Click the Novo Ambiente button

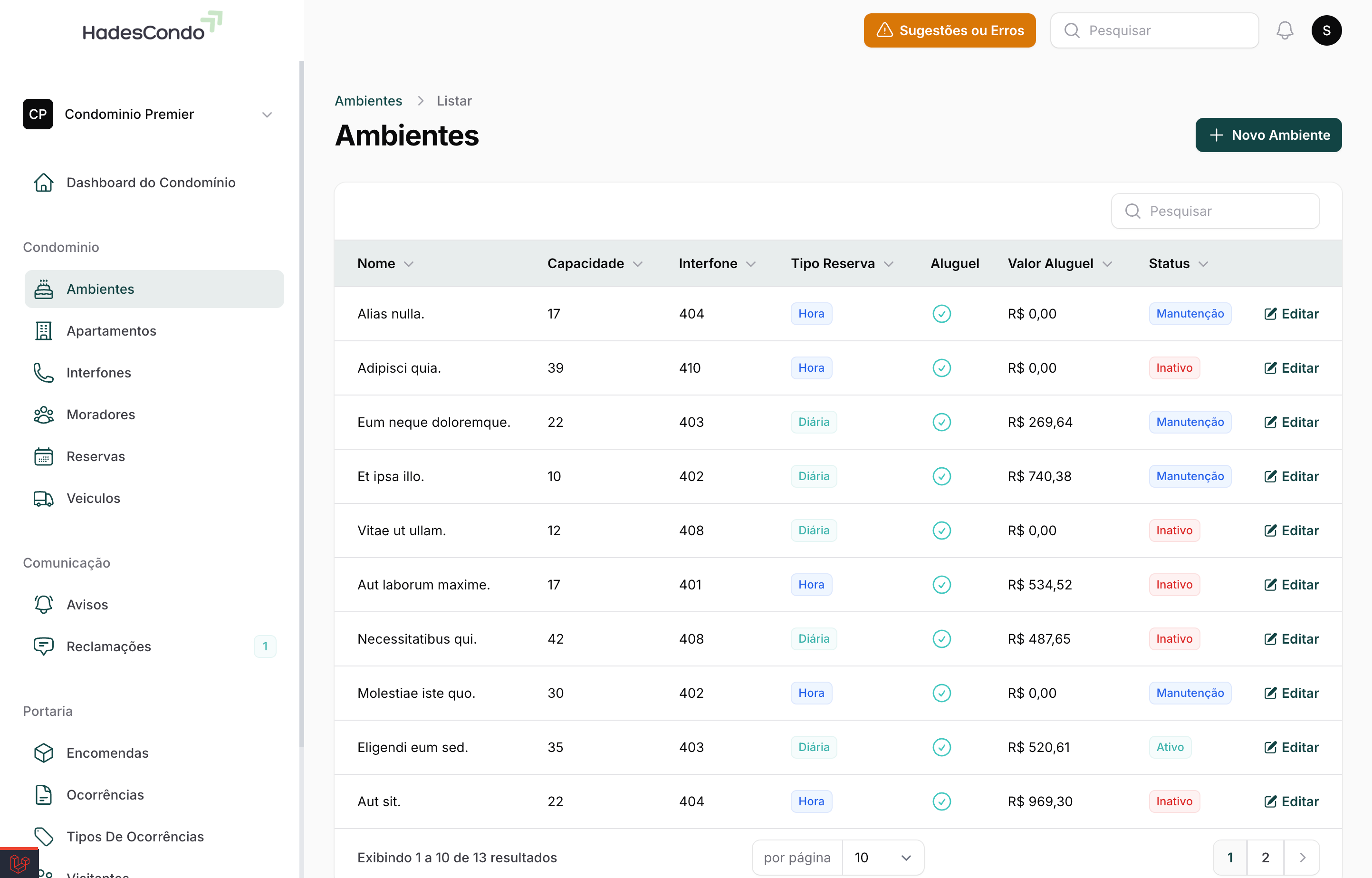1268,135
